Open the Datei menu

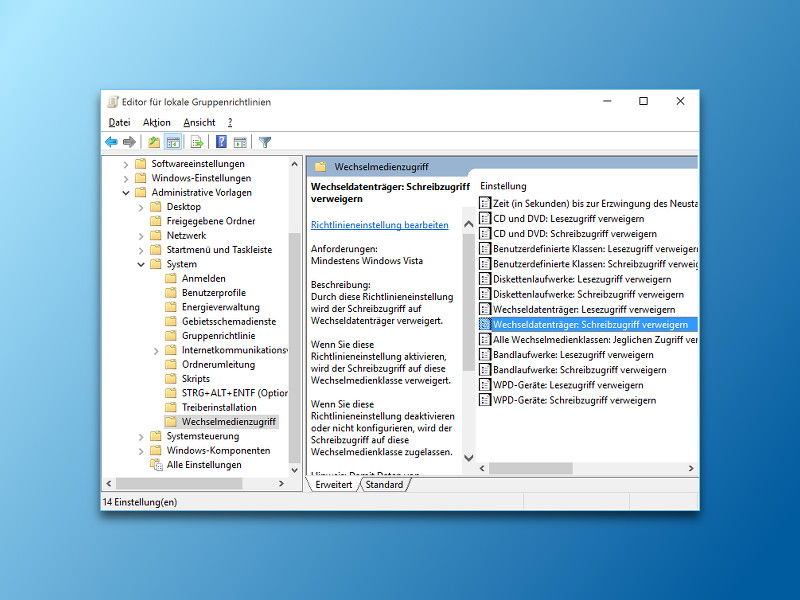click(x=119, y=122)
